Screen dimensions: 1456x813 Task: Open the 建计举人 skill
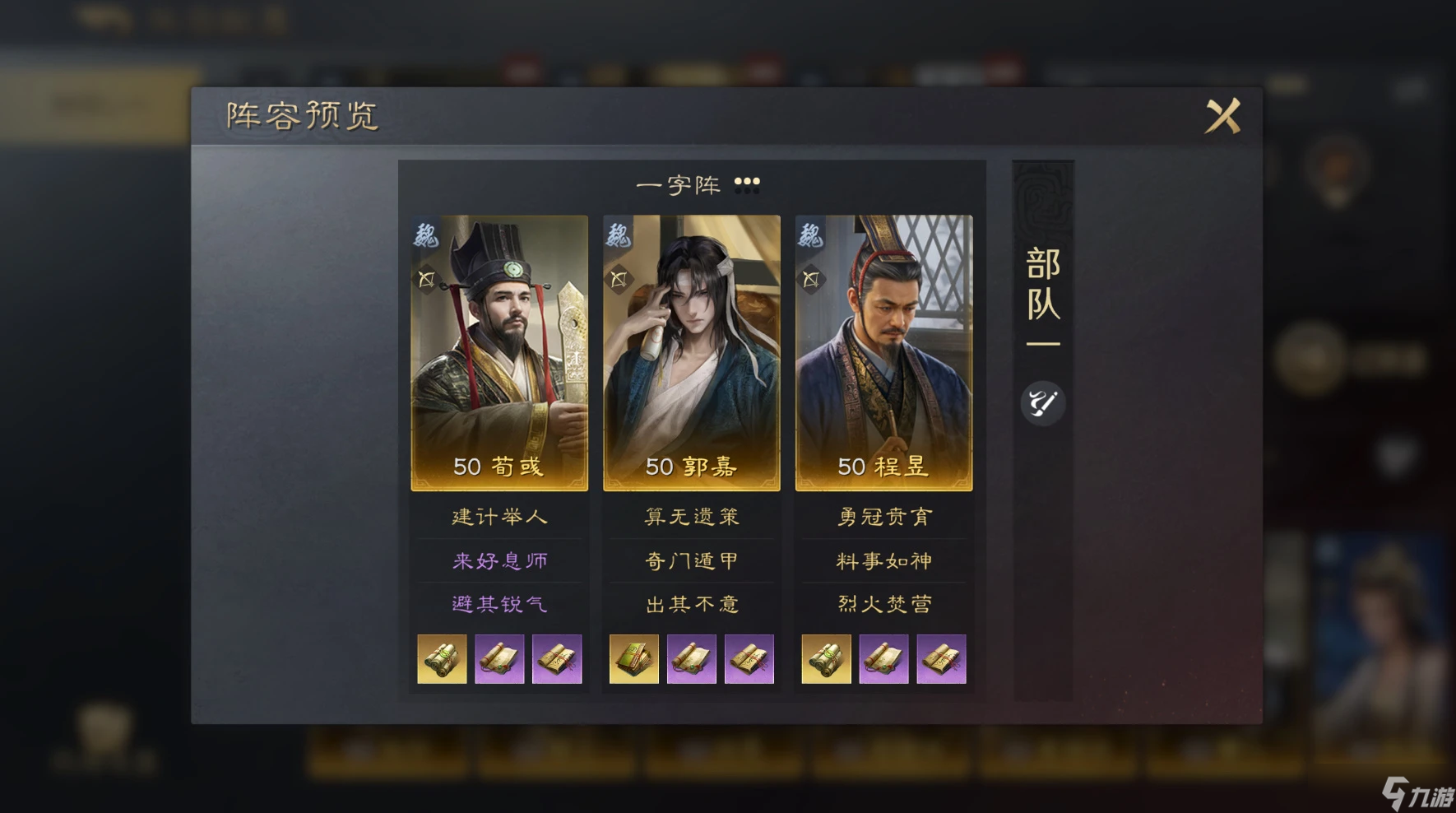(x=499, y=517)
